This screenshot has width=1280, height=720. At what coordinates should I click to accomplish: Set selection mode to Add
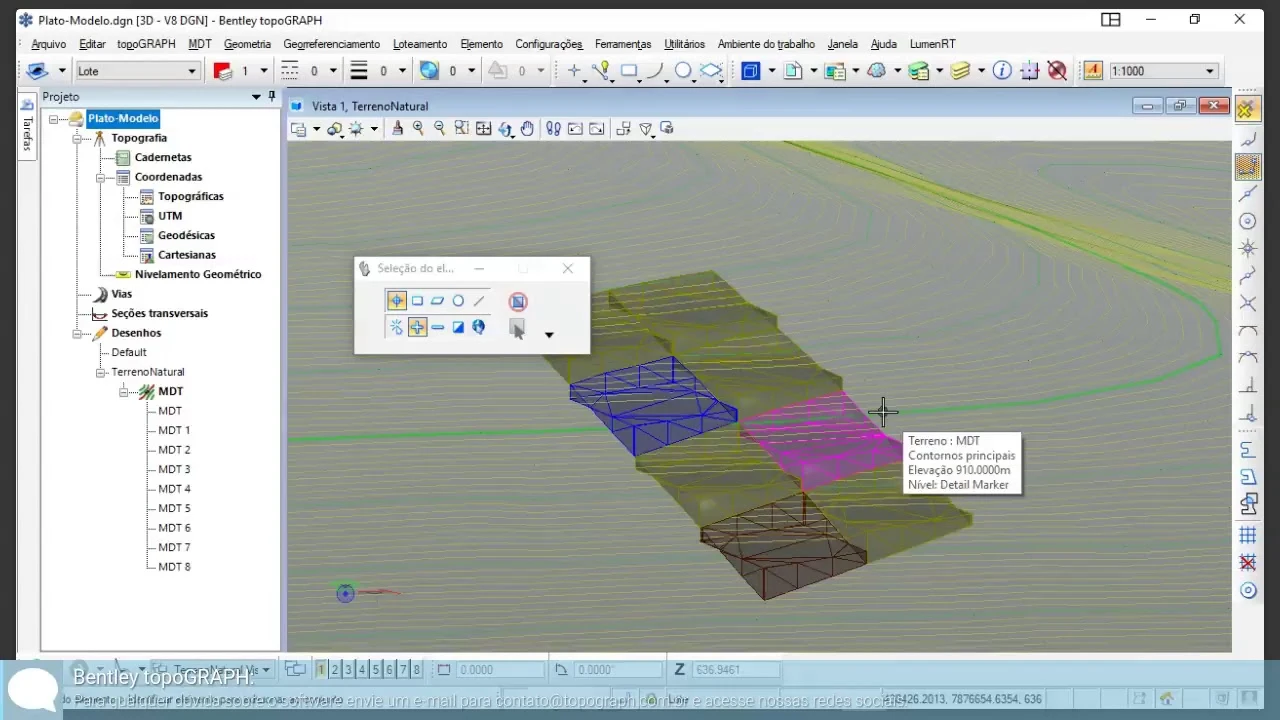coord(417,327)
